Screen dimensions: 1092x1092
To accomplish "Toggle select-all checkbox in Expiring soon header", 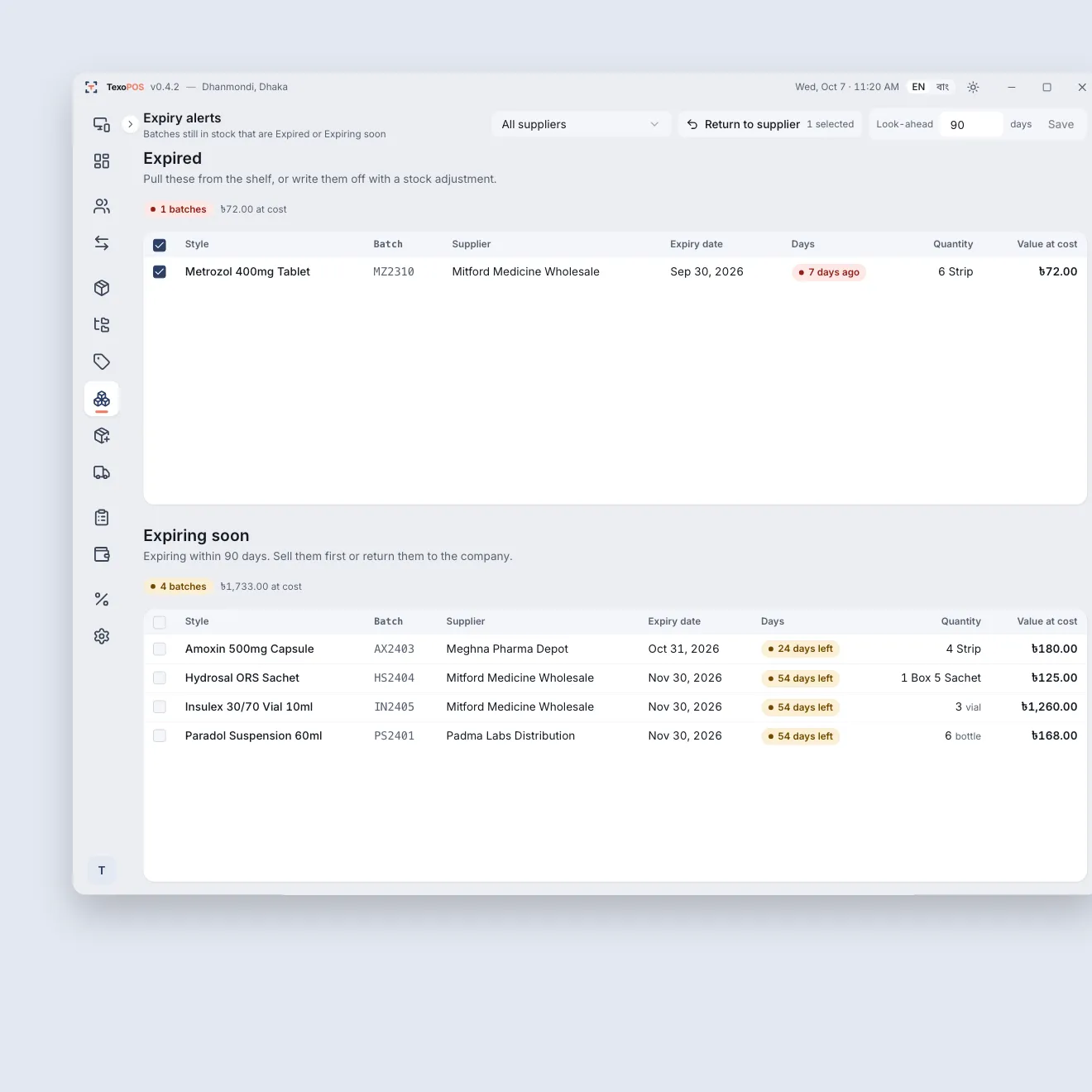I will pos(160,622).
